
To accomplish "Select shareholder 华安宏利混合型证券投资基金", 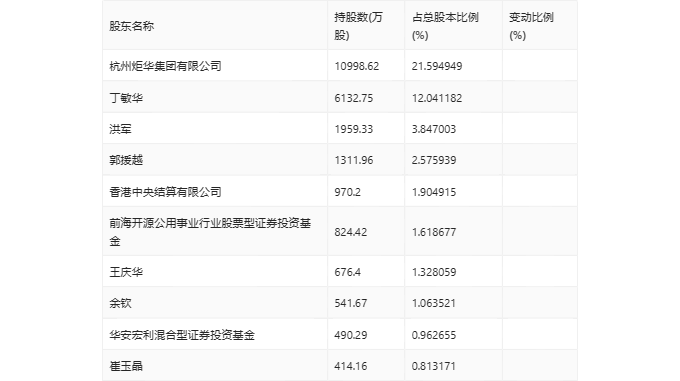I will pyautogui.click(x=182, y=335).
